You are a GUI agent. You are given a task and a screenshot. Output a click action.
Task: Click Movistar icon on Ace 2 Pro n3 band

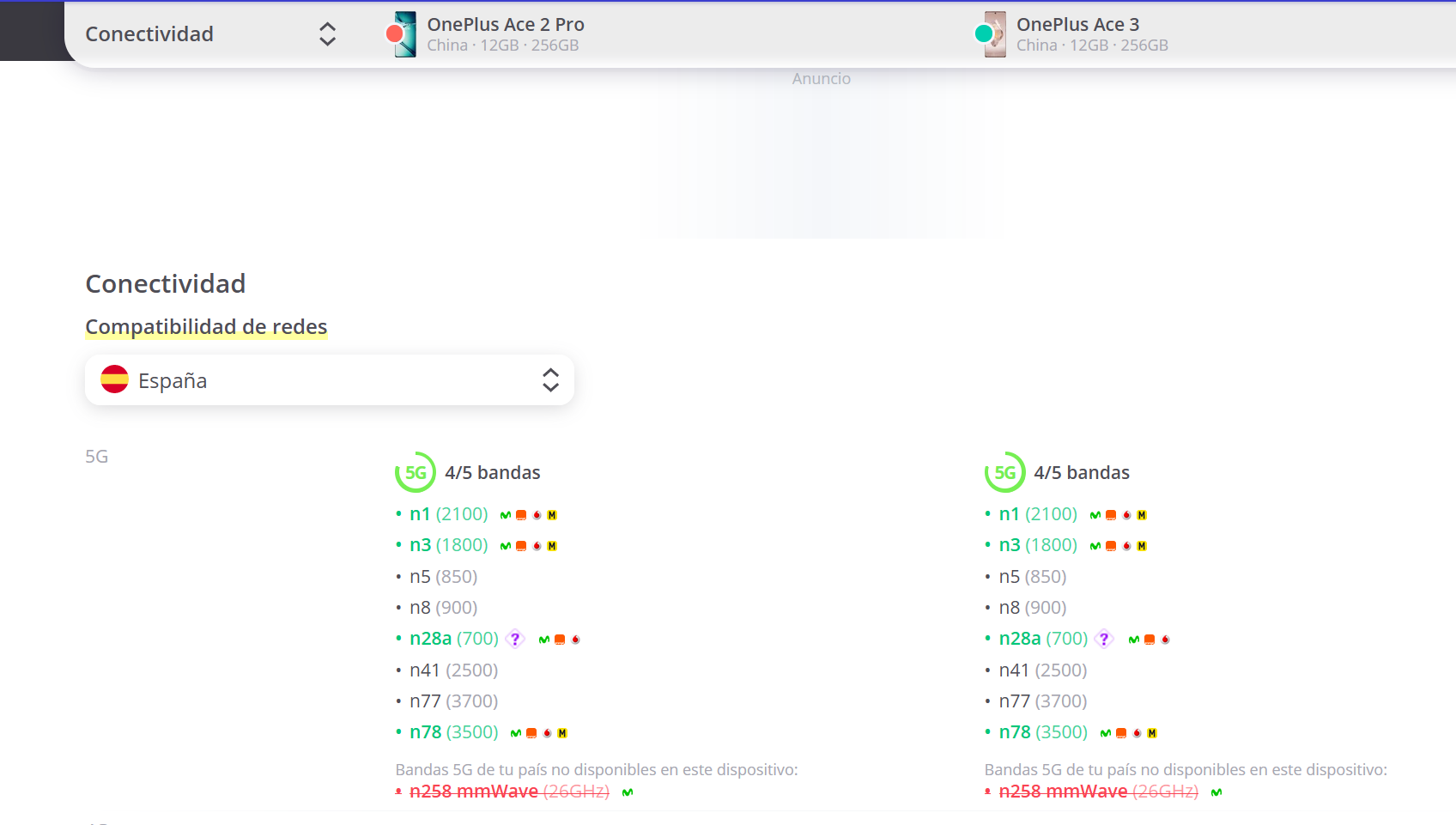pos(506,546)
